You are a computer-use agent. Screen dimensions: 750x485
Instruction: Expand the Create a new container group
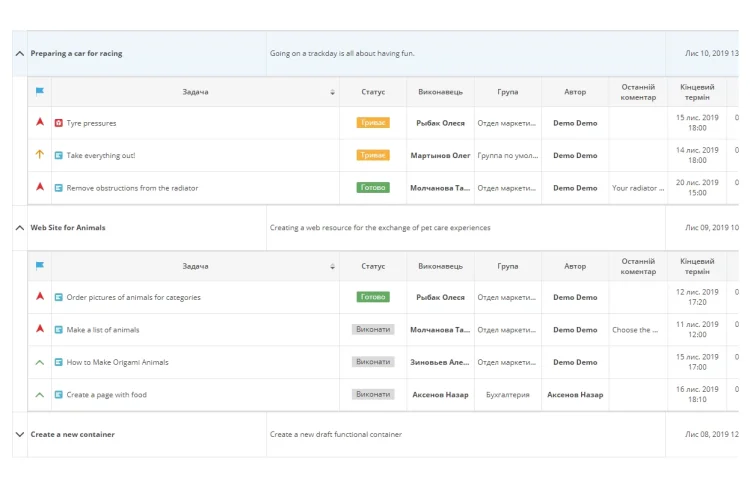19,435
